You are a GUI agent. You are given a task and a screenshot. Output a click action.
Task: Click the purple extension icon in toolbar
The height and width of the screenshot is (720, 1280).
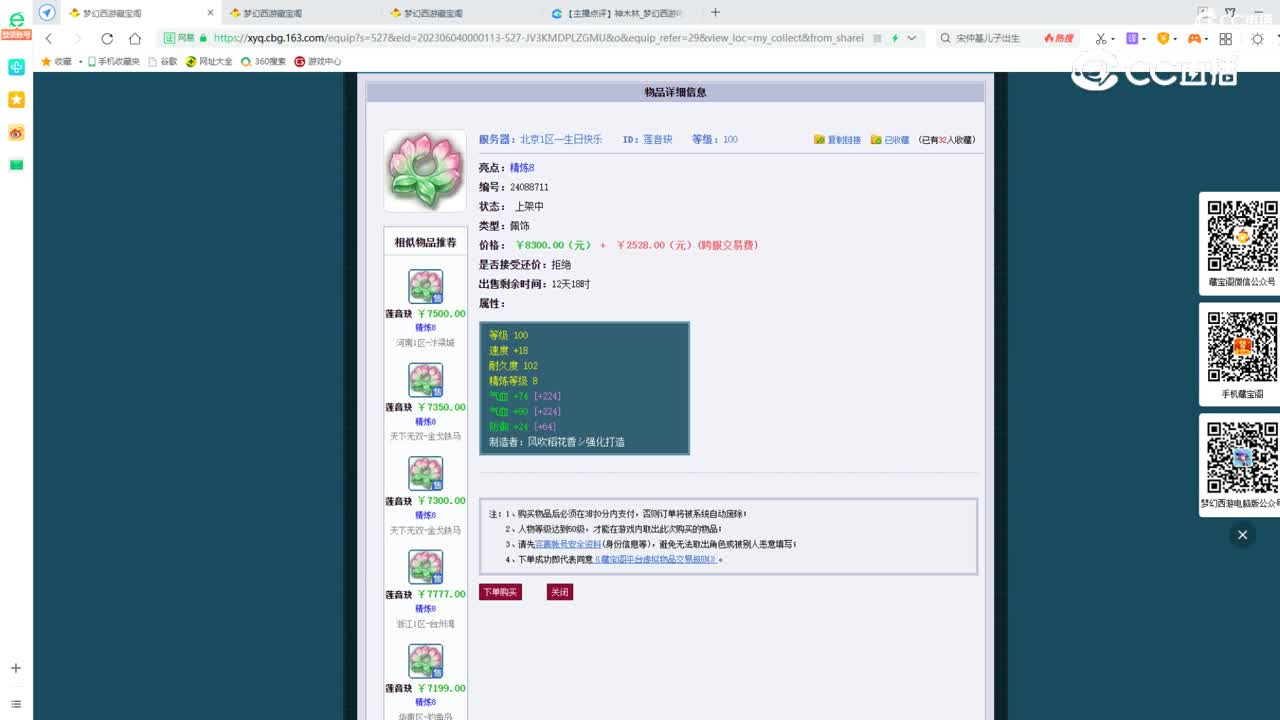click(1132, 38)
